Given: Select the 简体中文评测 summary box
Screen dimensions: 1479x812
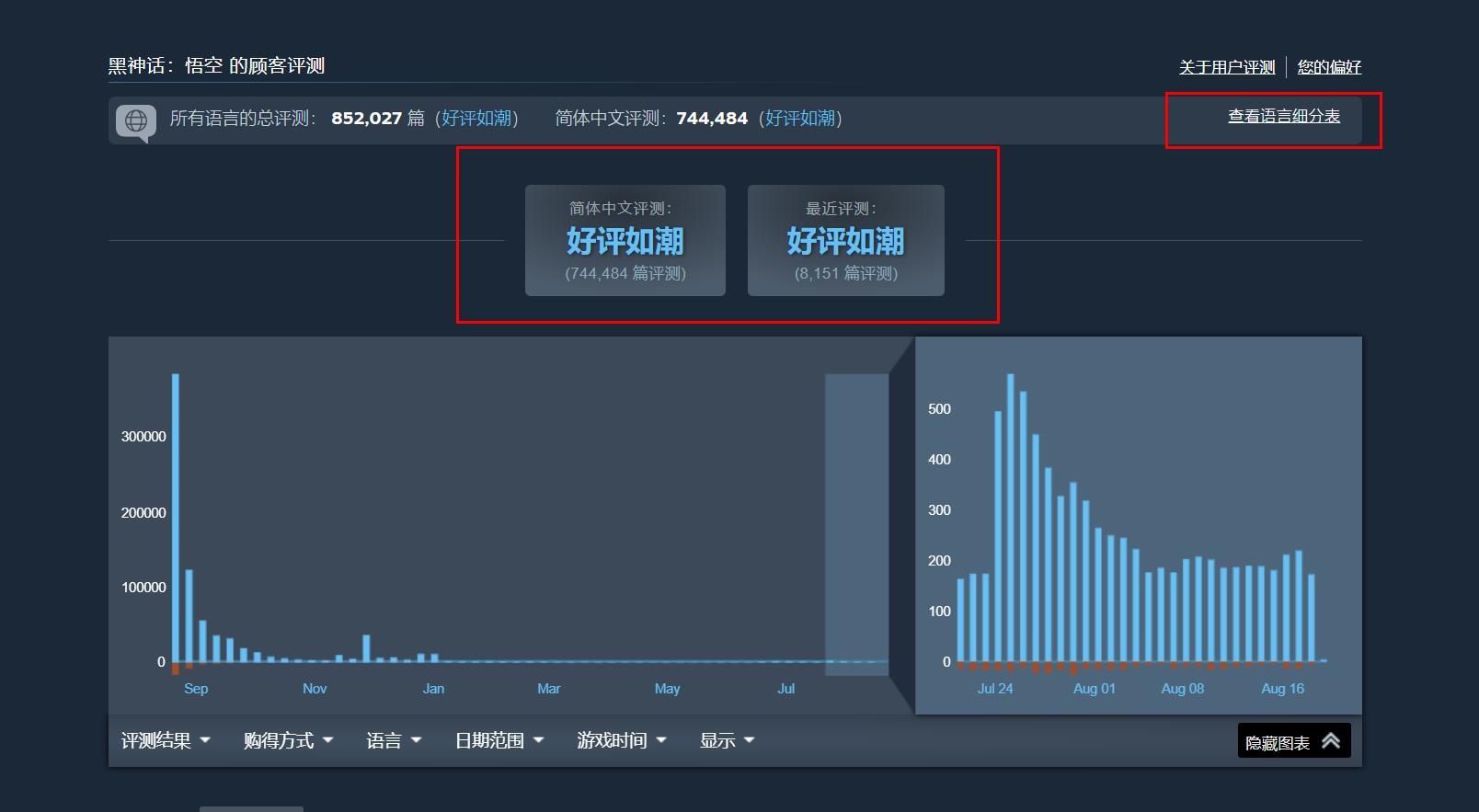Looking at the screenshot, I should (x=625, y=241).
